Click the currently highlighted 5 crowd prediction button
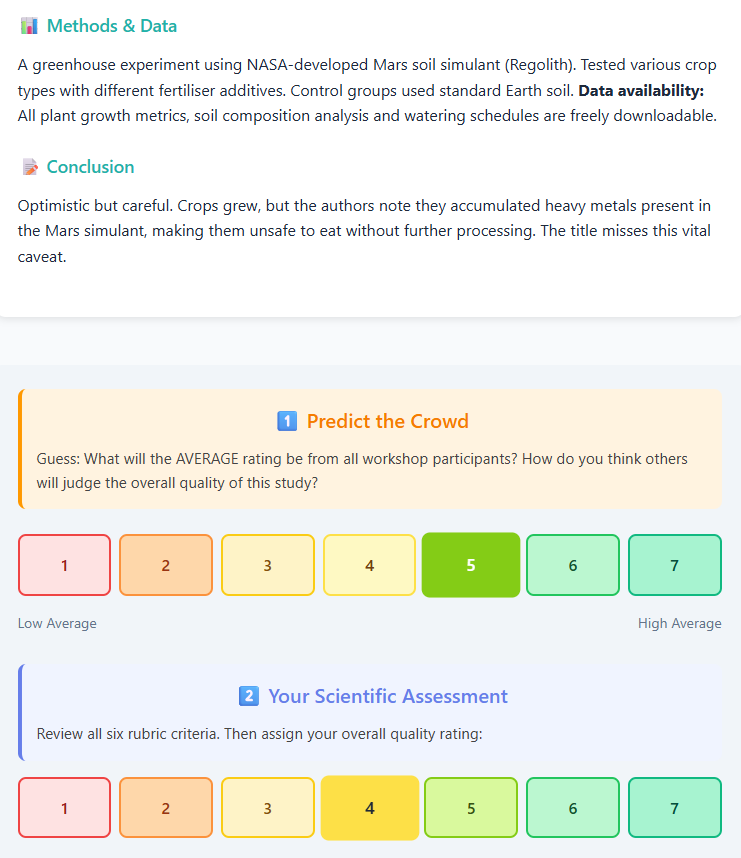This screenshot has height=858, width=741. tap(471, 565)
